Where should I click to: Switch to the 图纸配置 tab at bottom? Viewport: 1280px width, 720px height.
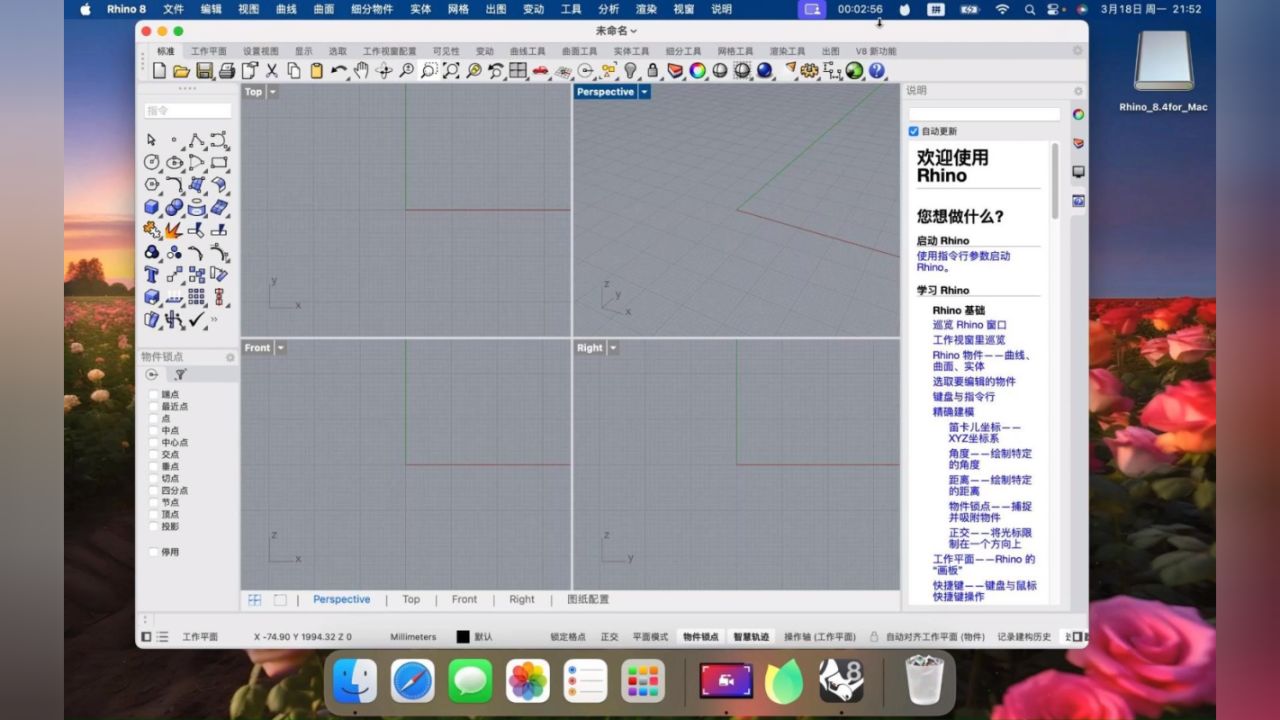pos(588,599)
